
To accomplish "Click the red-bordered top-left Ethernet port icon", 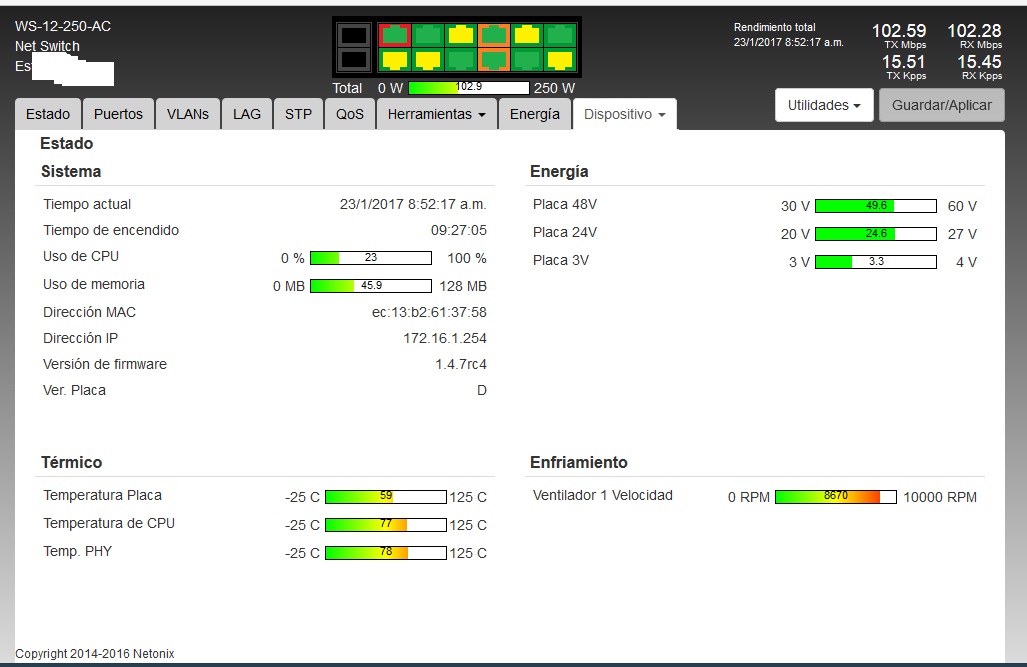I will pyautogui.click(x=395, y=35).
